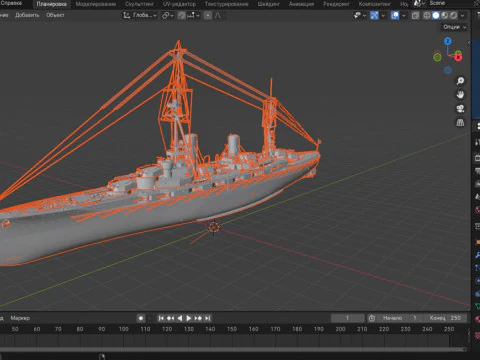The width and height of the screenshot is (480, 360).
Task: Expand the sidebar with small arrow
Action: tap(469, 43)
